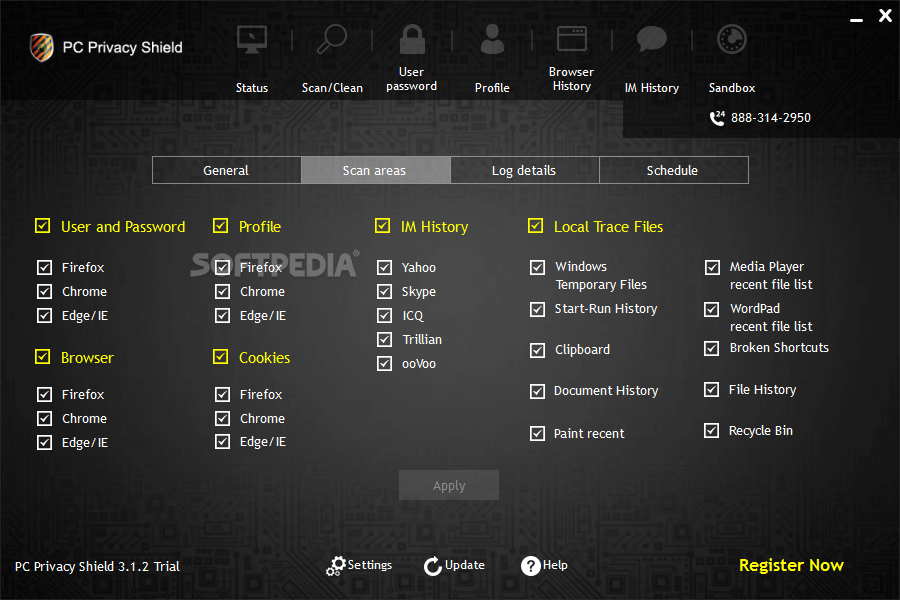Open Scan/Clean magnifier icon
This screenshot has height=600, width=900.
332,39
